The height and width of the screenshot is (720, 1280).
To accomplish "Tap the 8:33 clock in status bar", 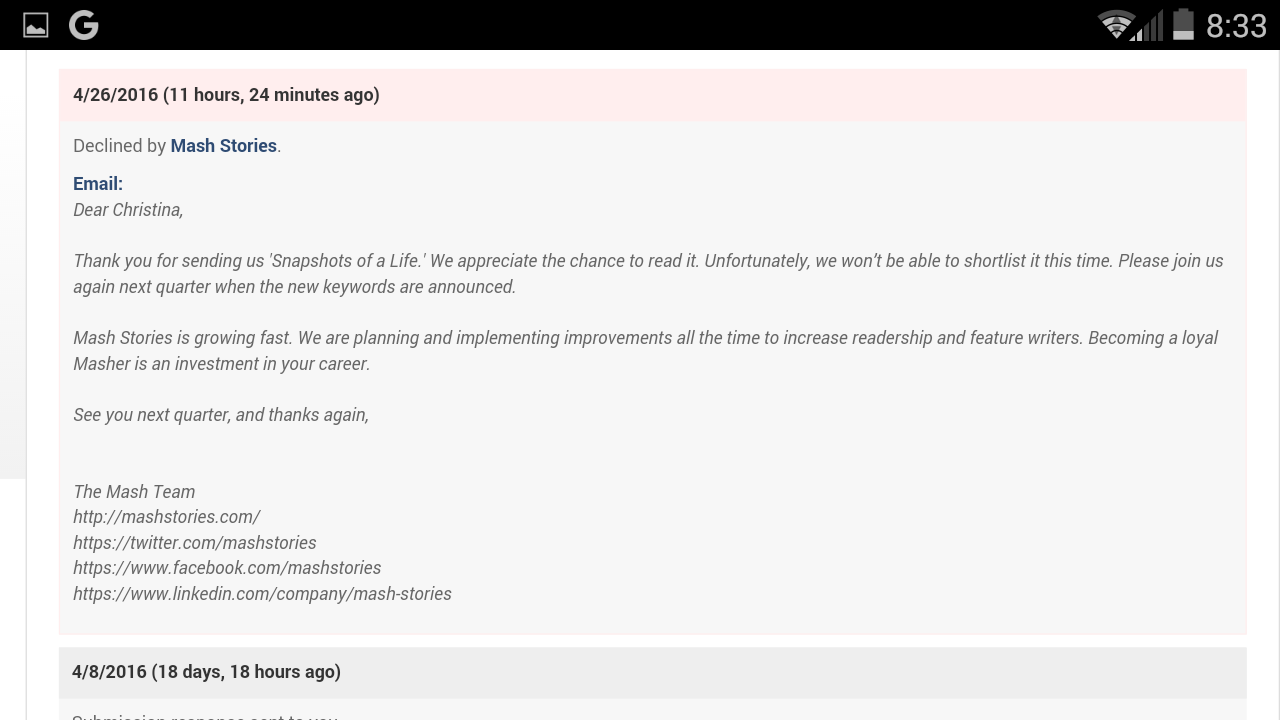I will [1236, 25].
